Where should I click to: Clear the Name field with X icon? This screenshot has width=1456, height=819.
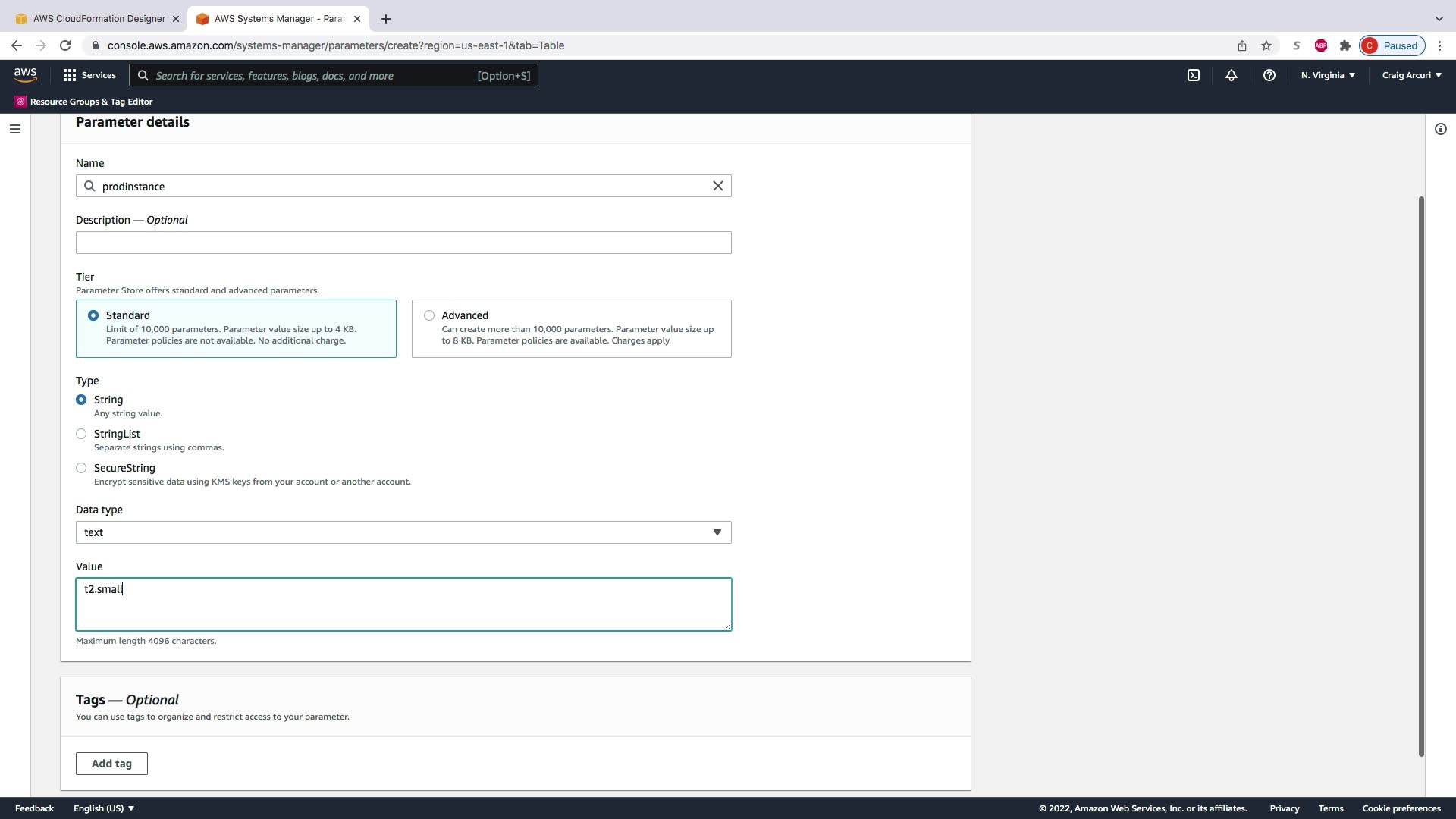click(x=717, y=186)
